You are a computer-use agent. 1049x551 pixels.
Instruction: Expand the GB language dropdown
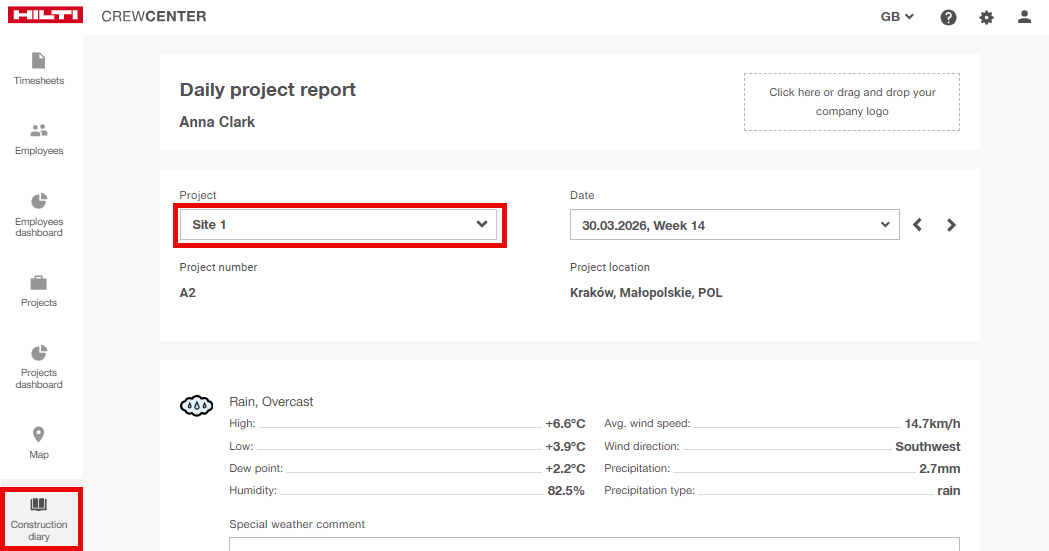897,17
